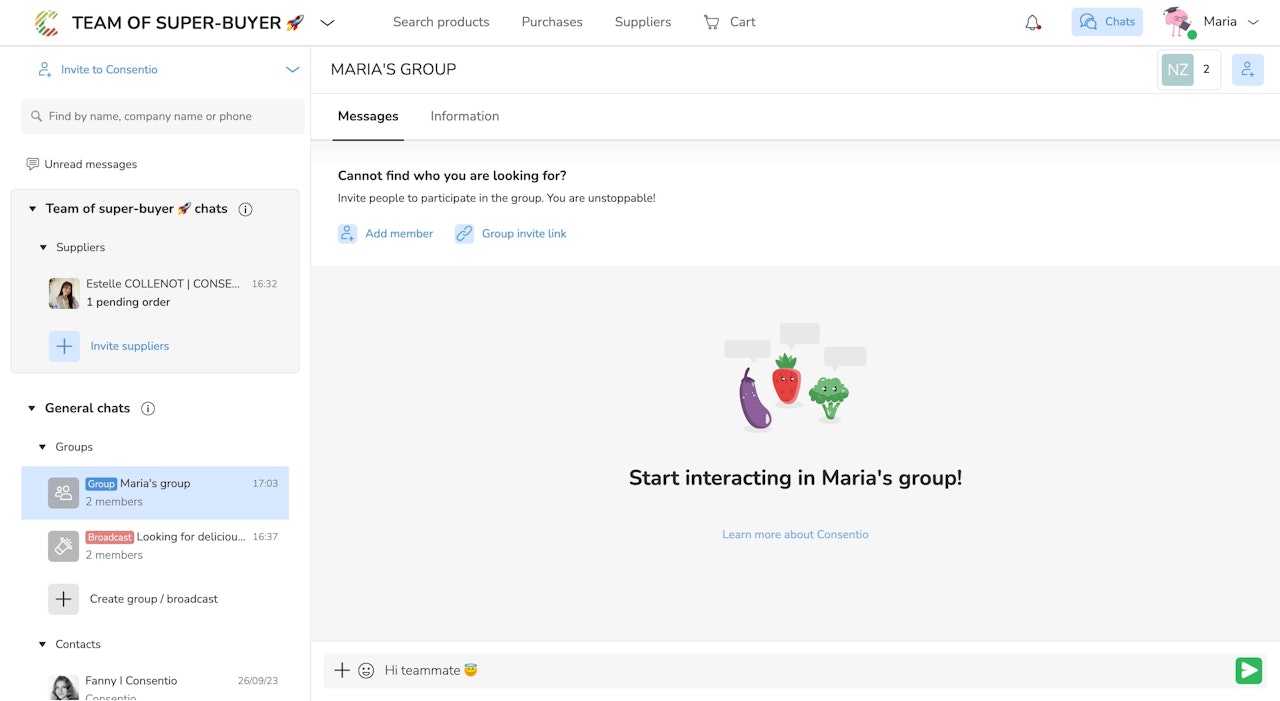
Task: Click Learn more about Consentio link
Action: (795, 535)
